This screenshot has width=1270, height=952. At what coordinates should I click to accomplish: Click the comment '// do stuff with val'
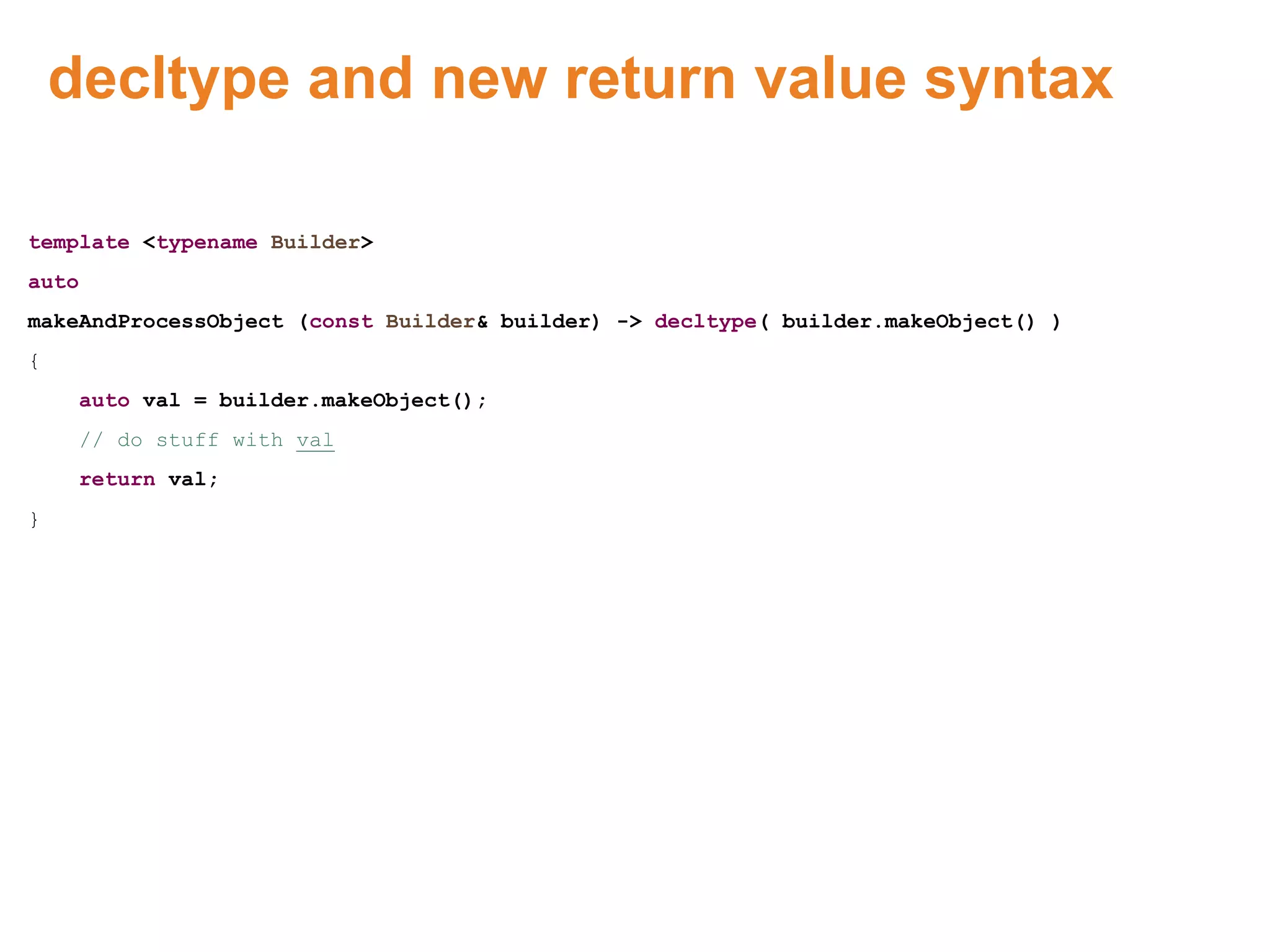coord(207,441)
